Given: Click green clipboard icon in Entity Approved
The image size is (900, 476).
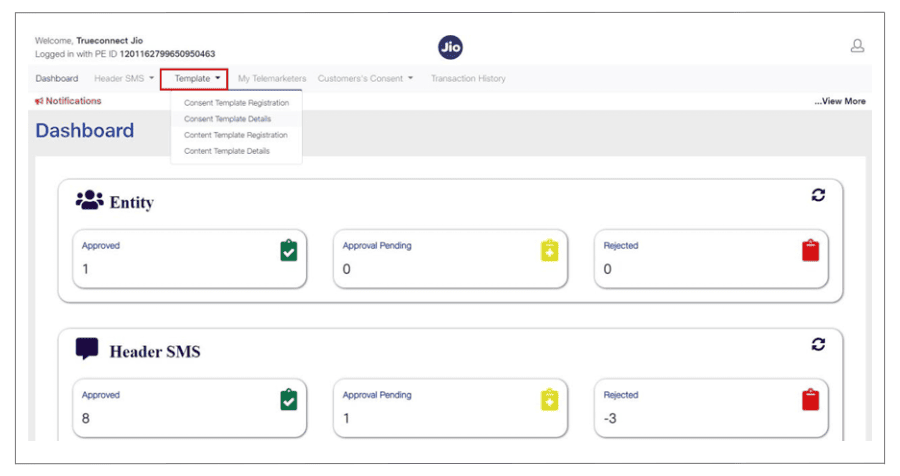Looking at the screenshot, I should pyautogui.click(x=289, y=250).
